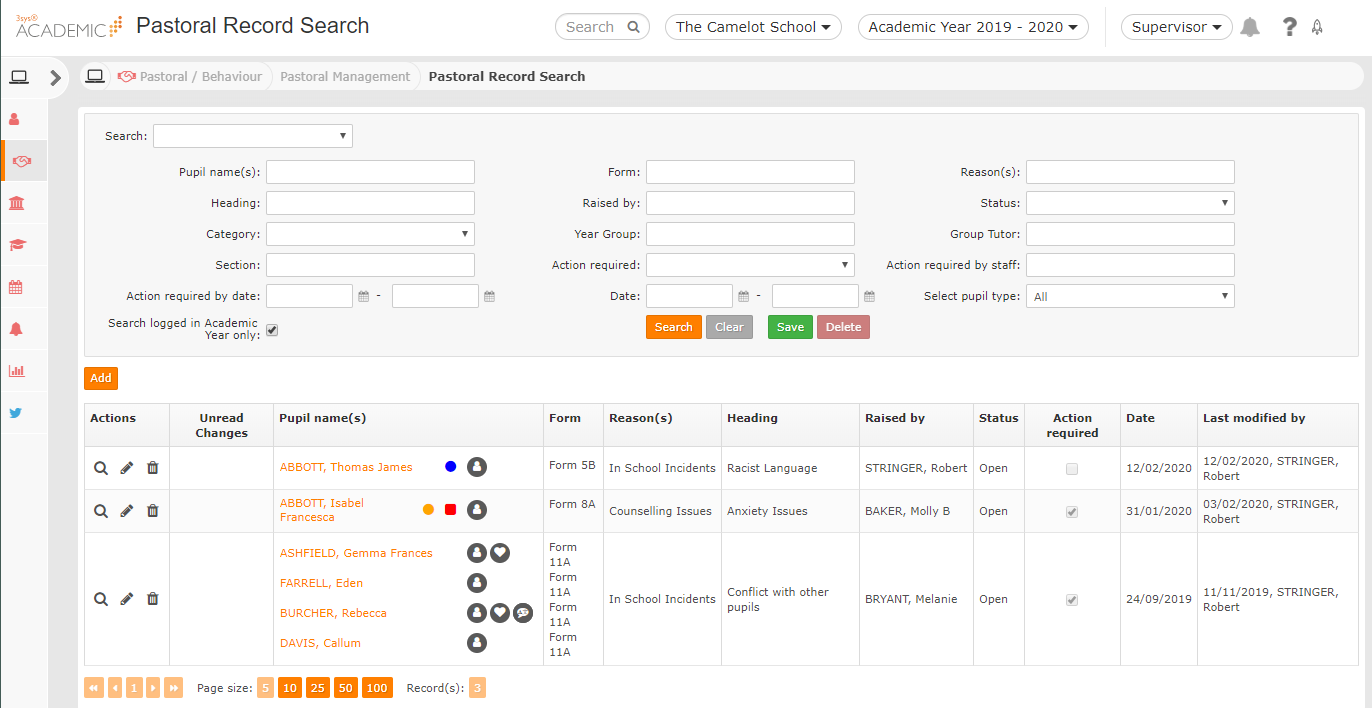Click the notifications bell icon in header
The width and height of the screenshot is (1372, 708).
click(x=1250, y=27)
